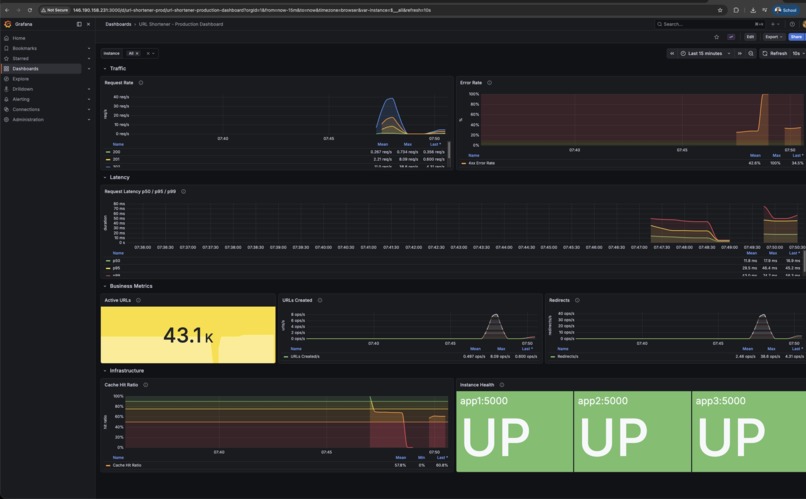Clear the Instance variable selection
Screen dimensions: 806x499
148,53
